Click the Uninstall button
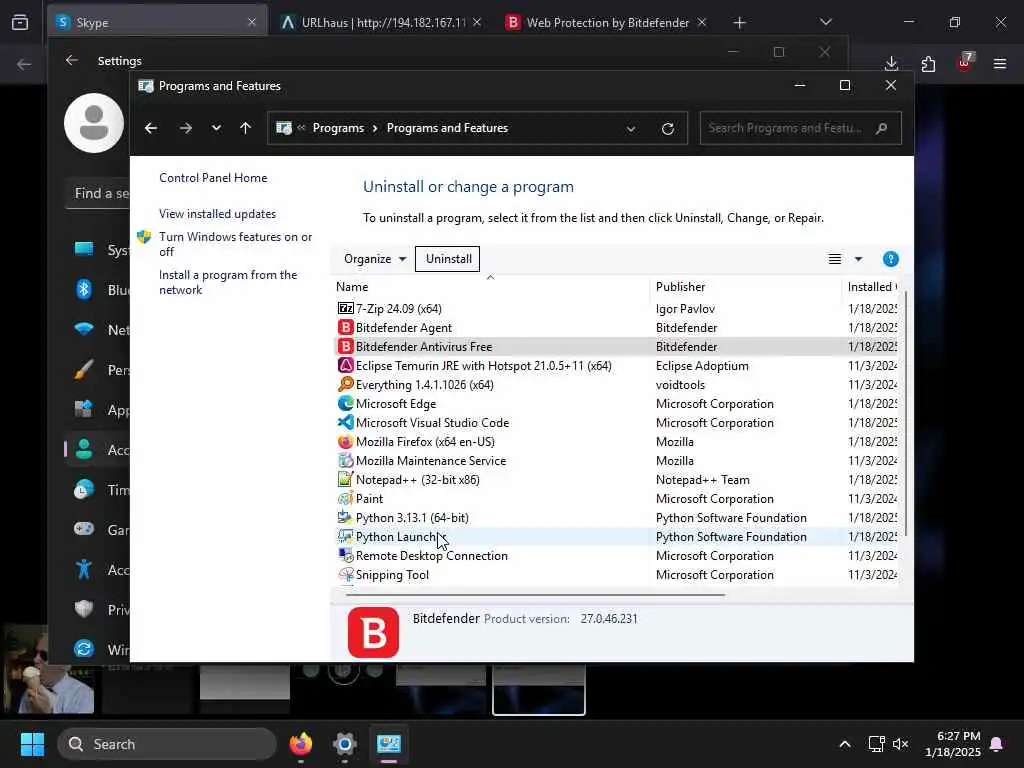Image resolution: width=1024 pixels, height=768 pixels. pyautogui.click(x=448, y=259)
